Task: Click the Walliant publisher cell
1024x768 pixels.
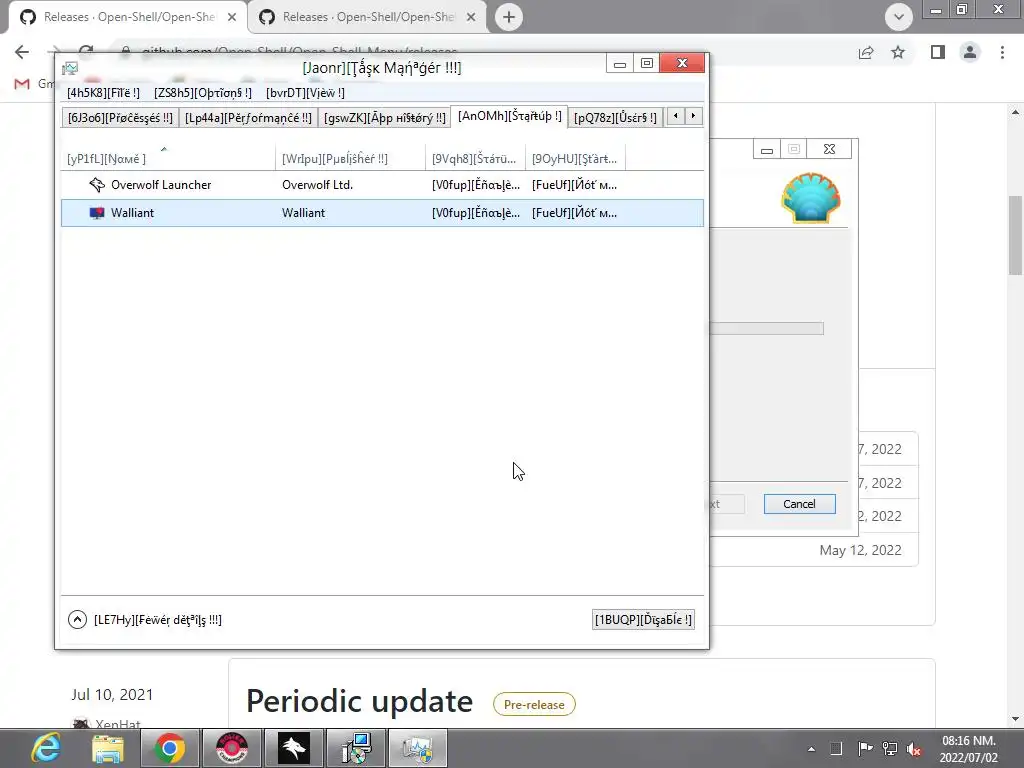Action: coord(304,213)
